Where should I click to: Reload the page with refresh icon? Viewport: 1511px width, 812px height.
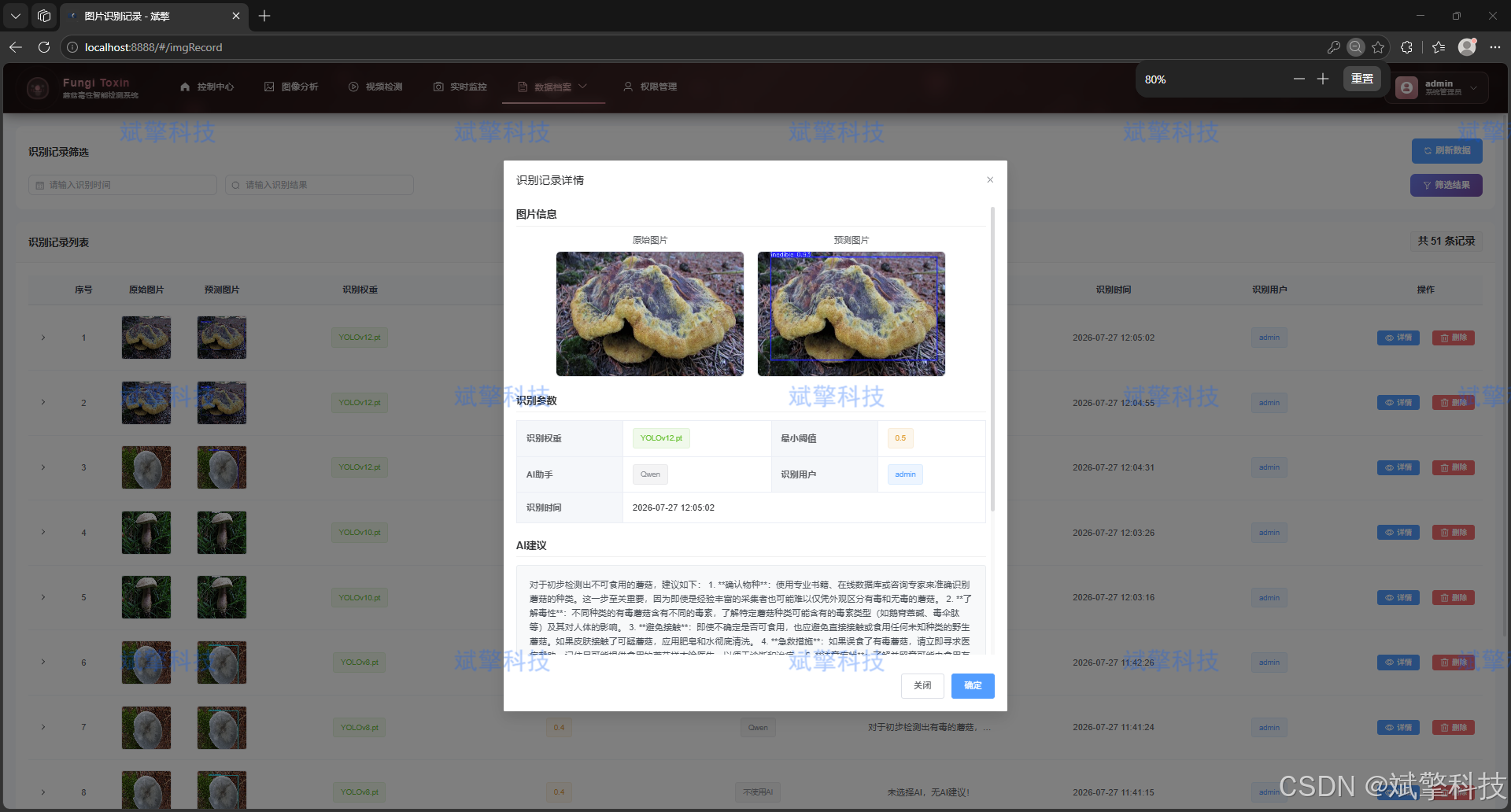[44, 47]
